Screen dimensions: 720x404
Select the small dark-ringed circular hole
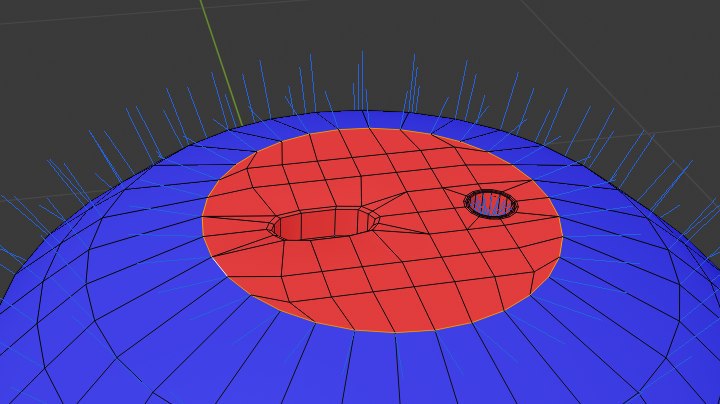click(490, 204)
